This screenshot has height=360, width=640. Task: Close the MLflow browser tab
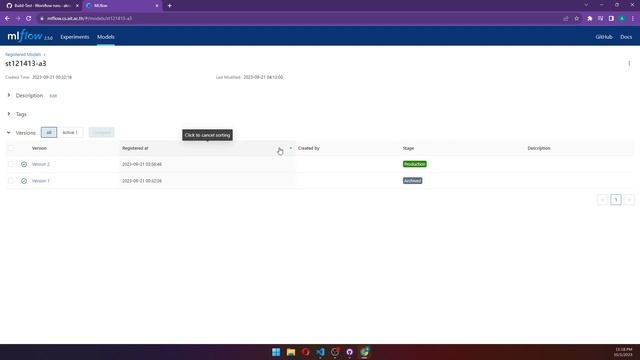tap(157, 6)
